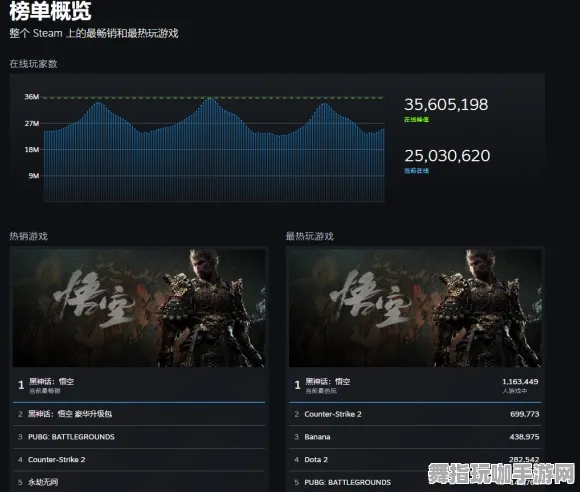Viewport: 580px width, 492px height.
Task: Click the 在线玩家数 chart heading
Action: pos(33,64)
